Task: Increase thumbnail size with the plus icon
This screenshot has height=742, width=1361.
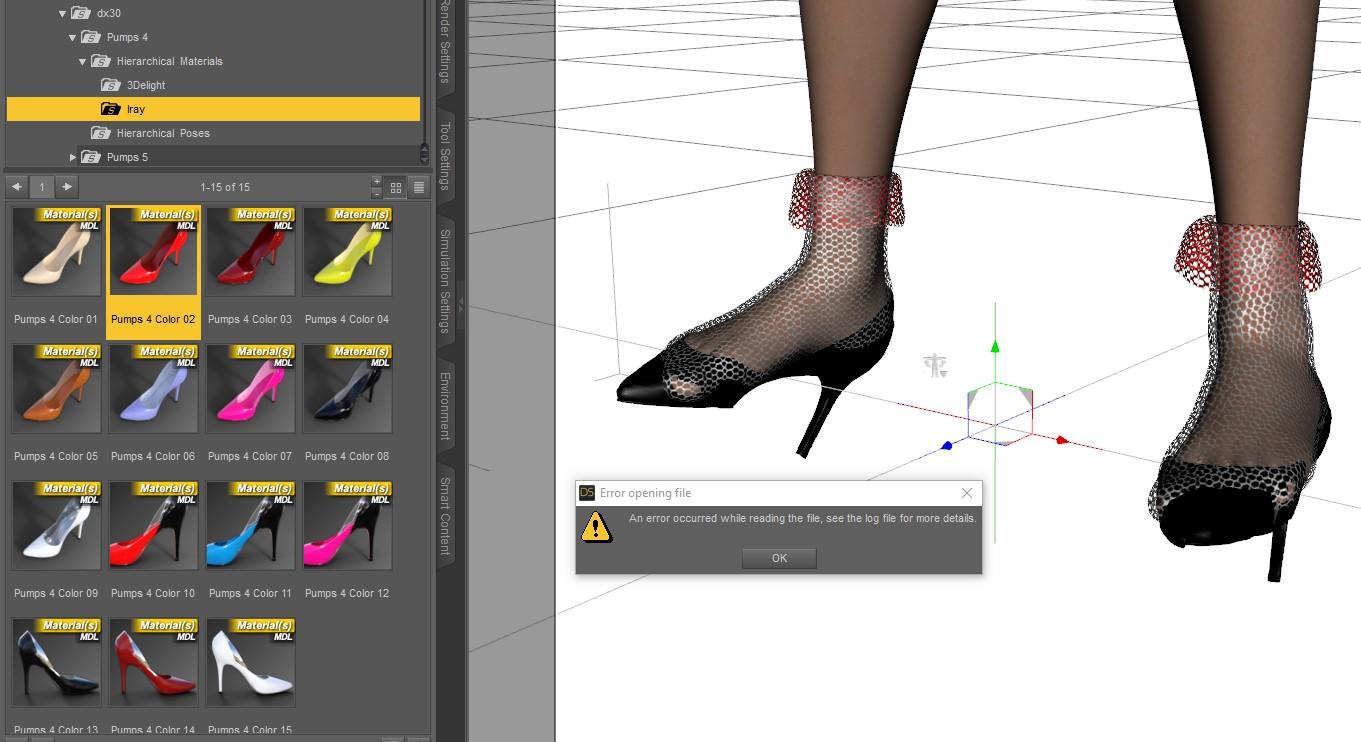Action: [x=377, y=181]
